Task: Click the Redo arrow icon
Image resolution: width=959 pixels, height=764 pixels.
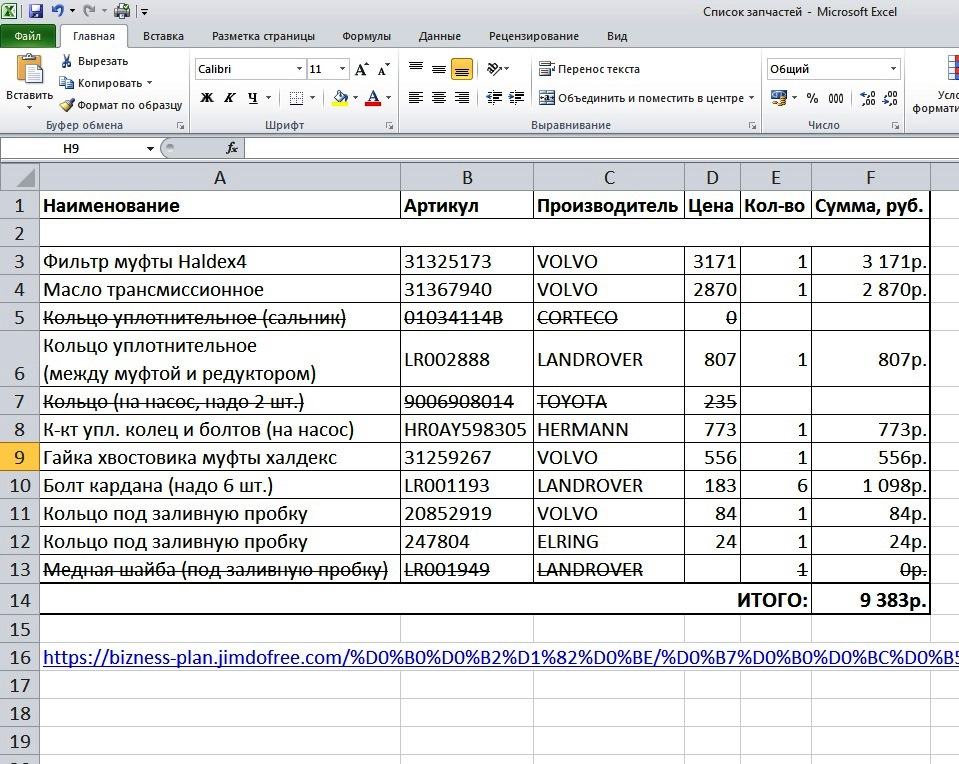Action: tap(89, 10)
